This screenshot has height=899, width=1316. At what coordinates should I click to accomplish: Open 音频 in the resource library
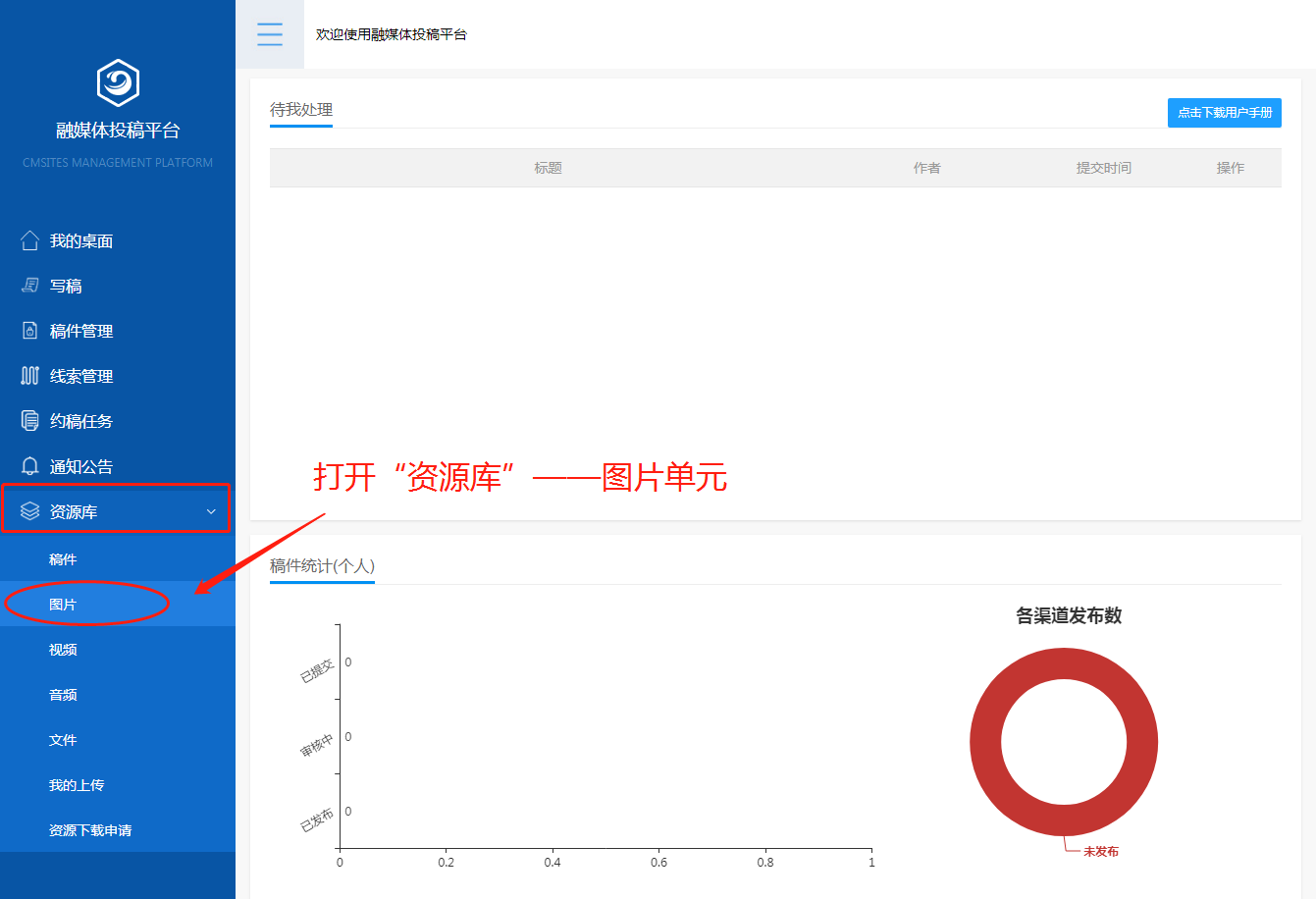click(x=63, y=695)
